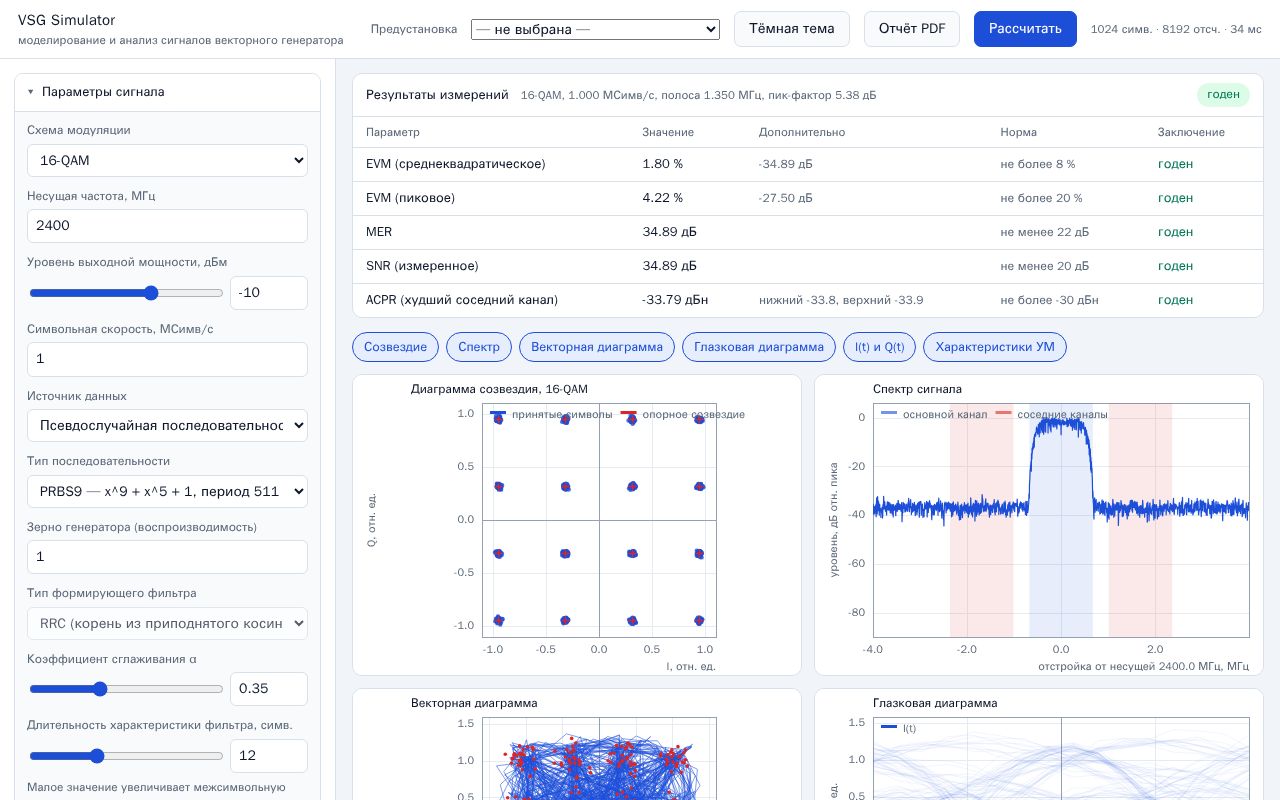
Task: Open the Схема модуляции 16-QAM dropdown
Action: pyautogui.click(x=167, y=160)
